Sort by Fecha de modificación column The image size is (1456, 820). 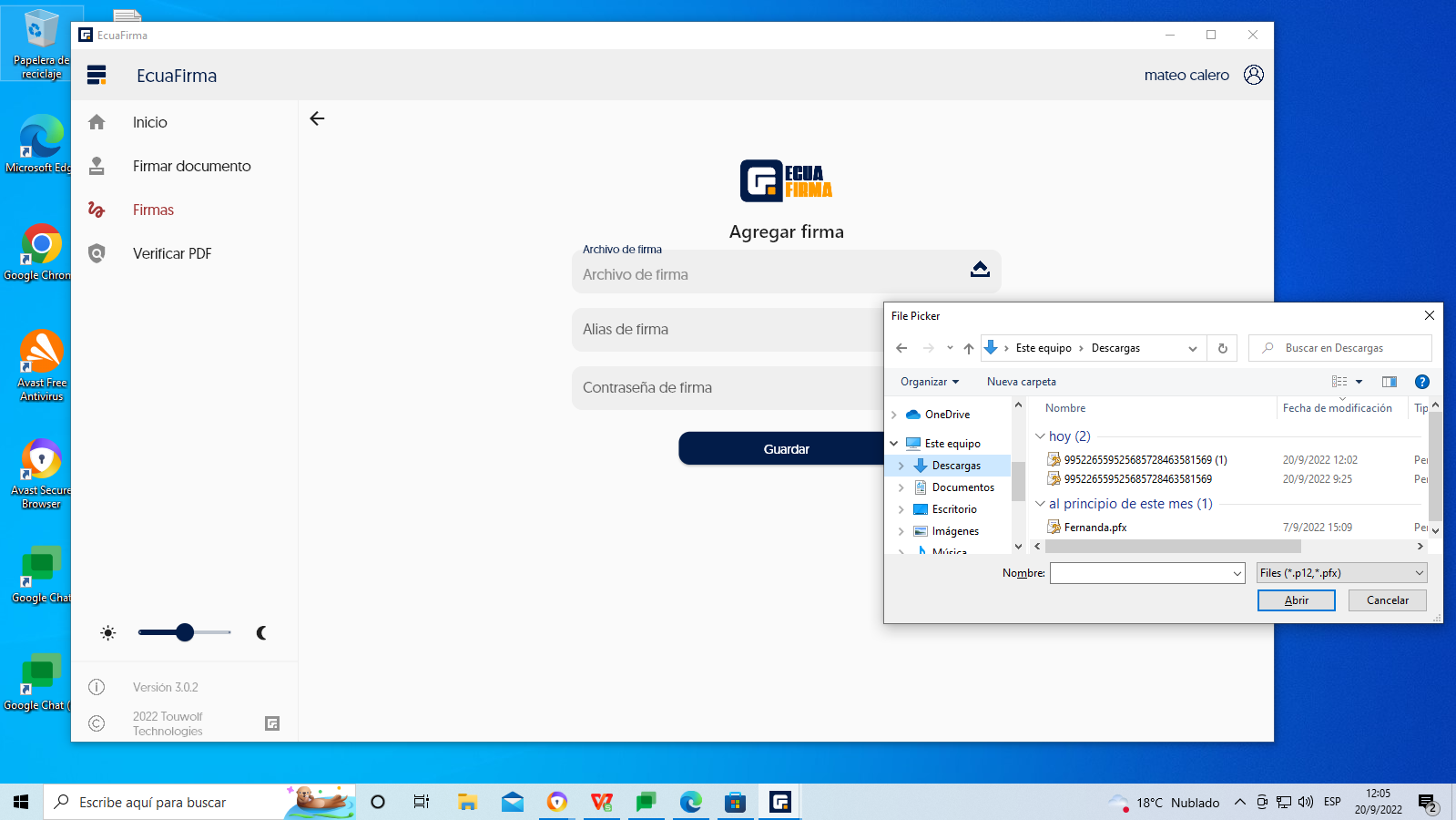[x=1337, y=408]
